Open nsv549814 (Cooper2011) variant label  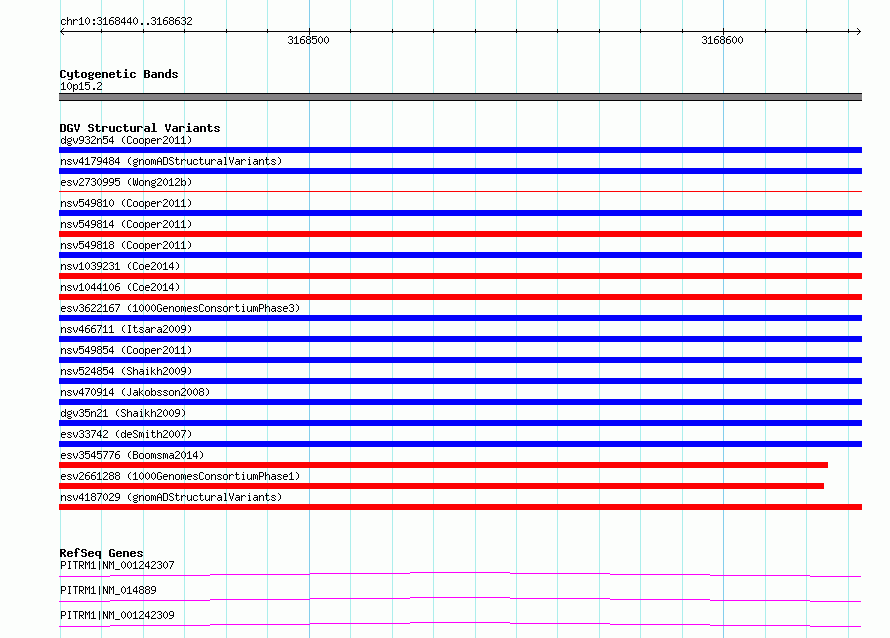coord(126,224)
